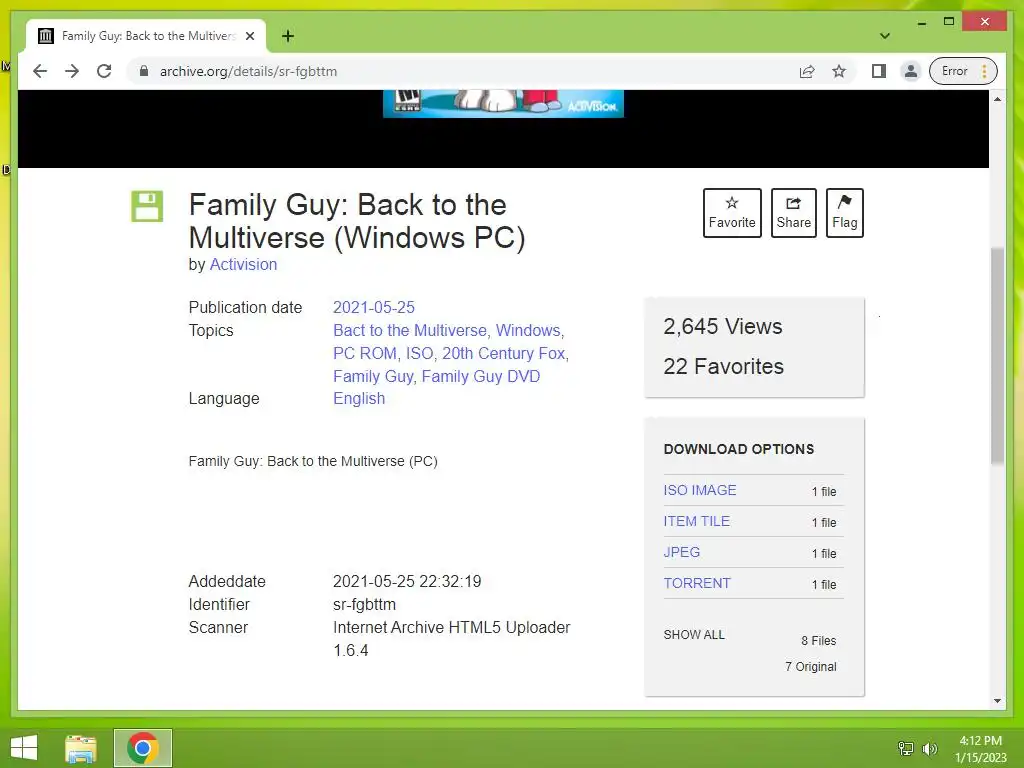The image size is (1024, 768).
Task: View site security lock info
Action: tap(144, 71)
